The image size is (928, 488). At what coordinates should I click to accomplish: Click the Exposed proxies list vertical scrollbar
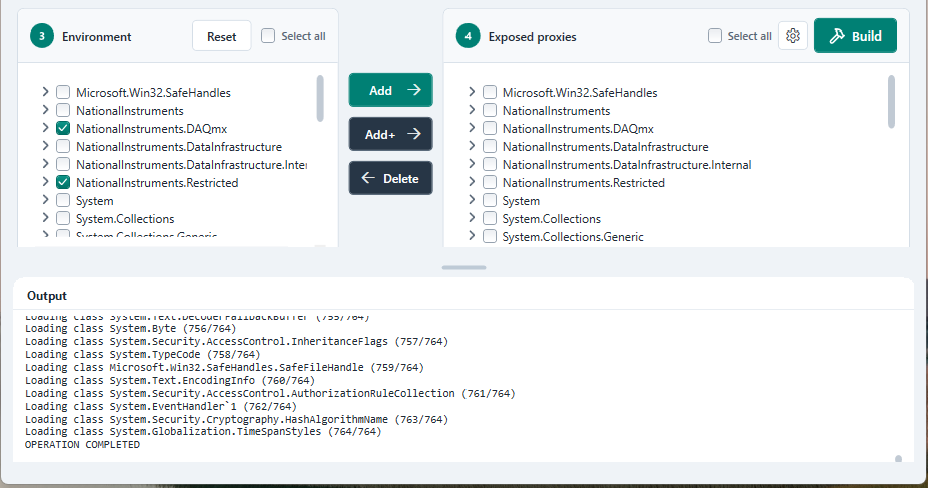click(891, 101)
